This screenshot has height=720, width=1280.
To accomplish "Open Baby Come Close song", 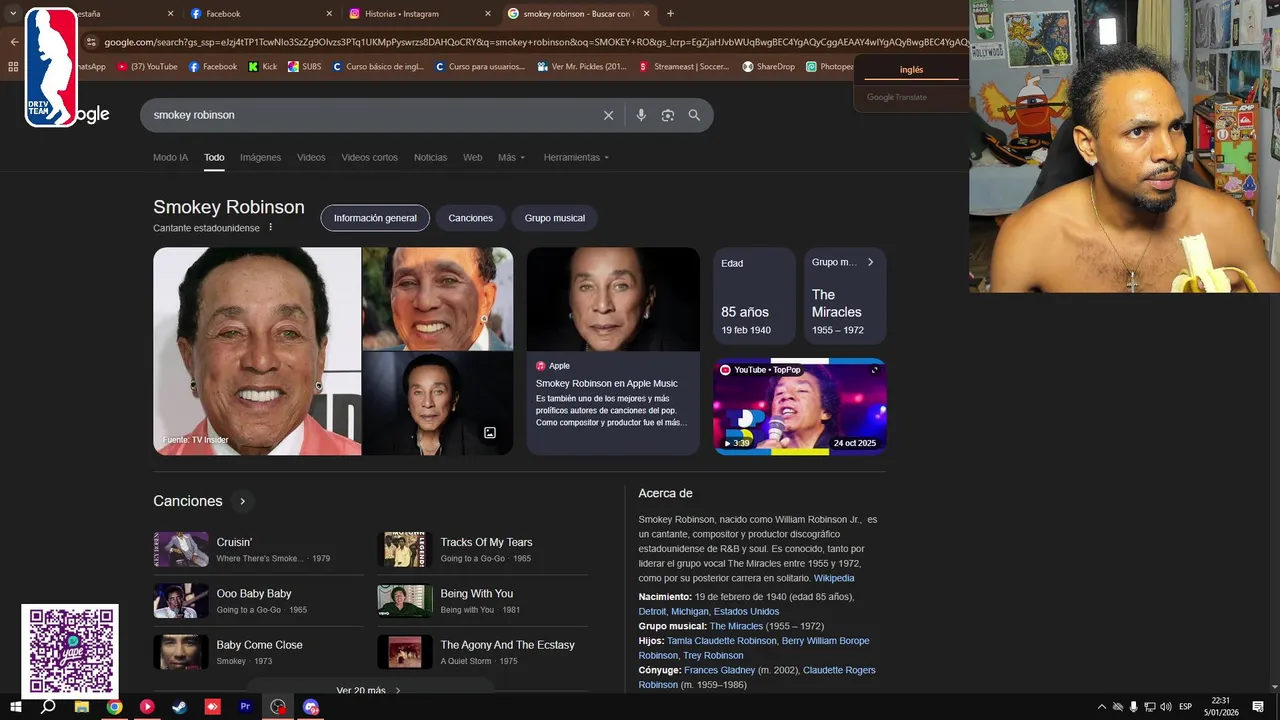I will pyautogui.click(x=258, y=652).
